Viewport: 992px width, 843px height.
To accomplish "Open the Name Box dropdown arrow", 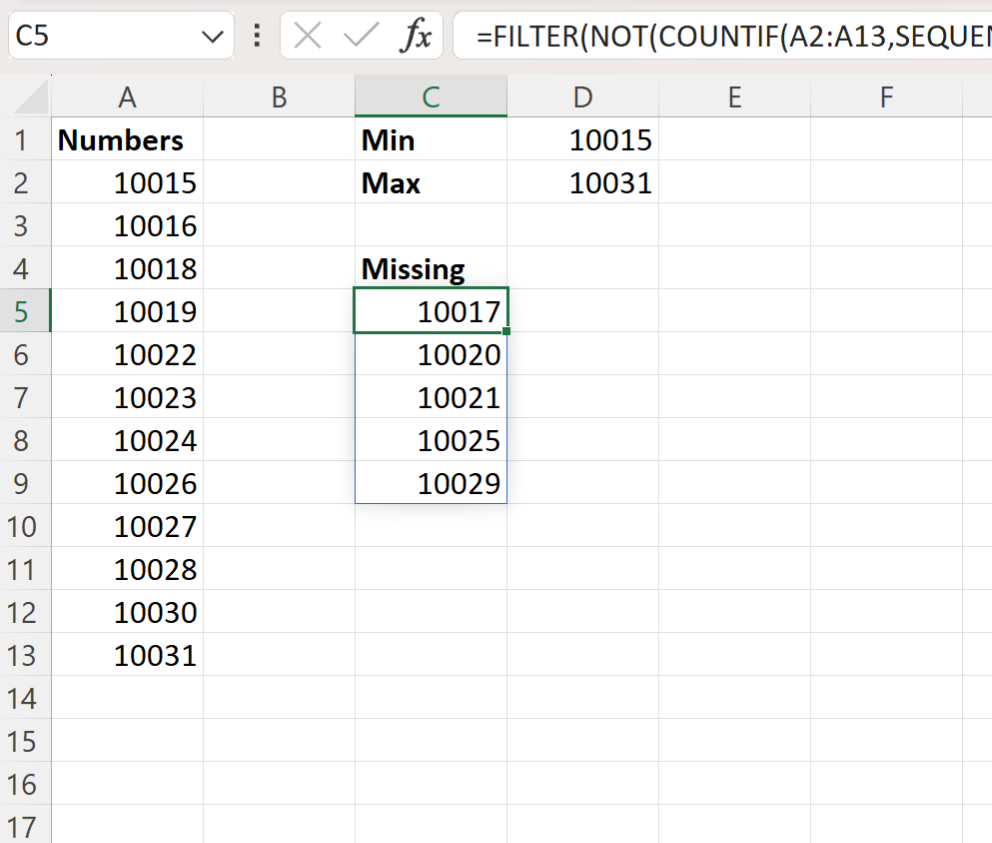I will (x=212, y=38).
